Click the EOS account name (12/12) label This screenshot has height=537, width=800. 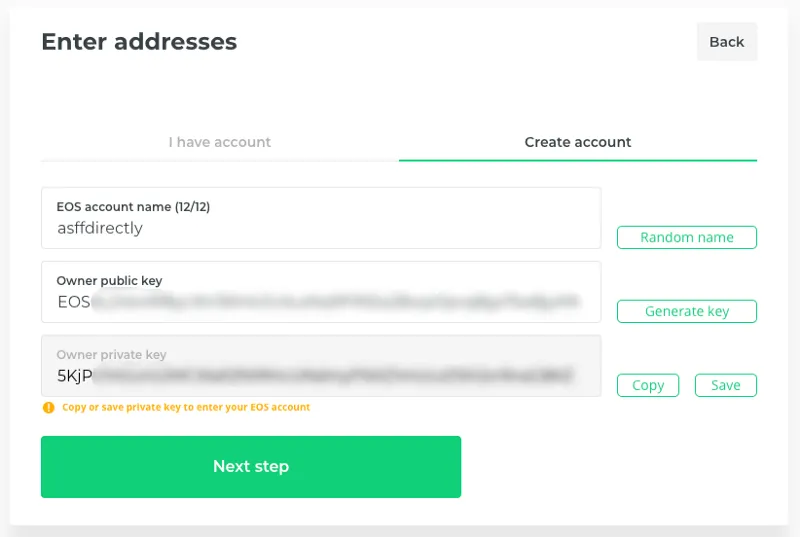click(133, 207)
